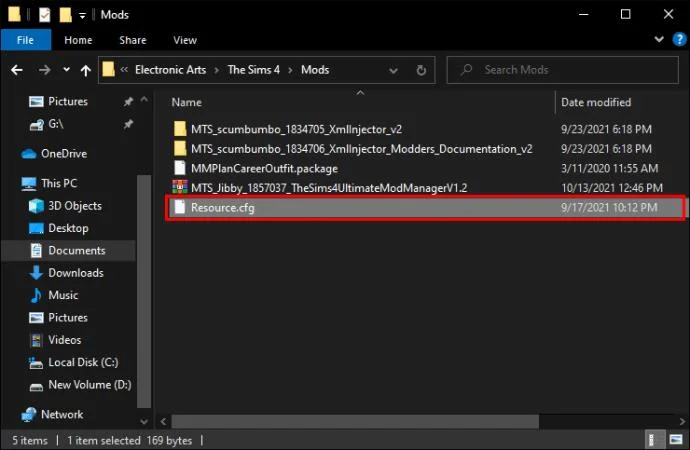The width and height of the screenshot is (690, 450).
Task: Open the address bar history dropdown
Action: (393, 70)
